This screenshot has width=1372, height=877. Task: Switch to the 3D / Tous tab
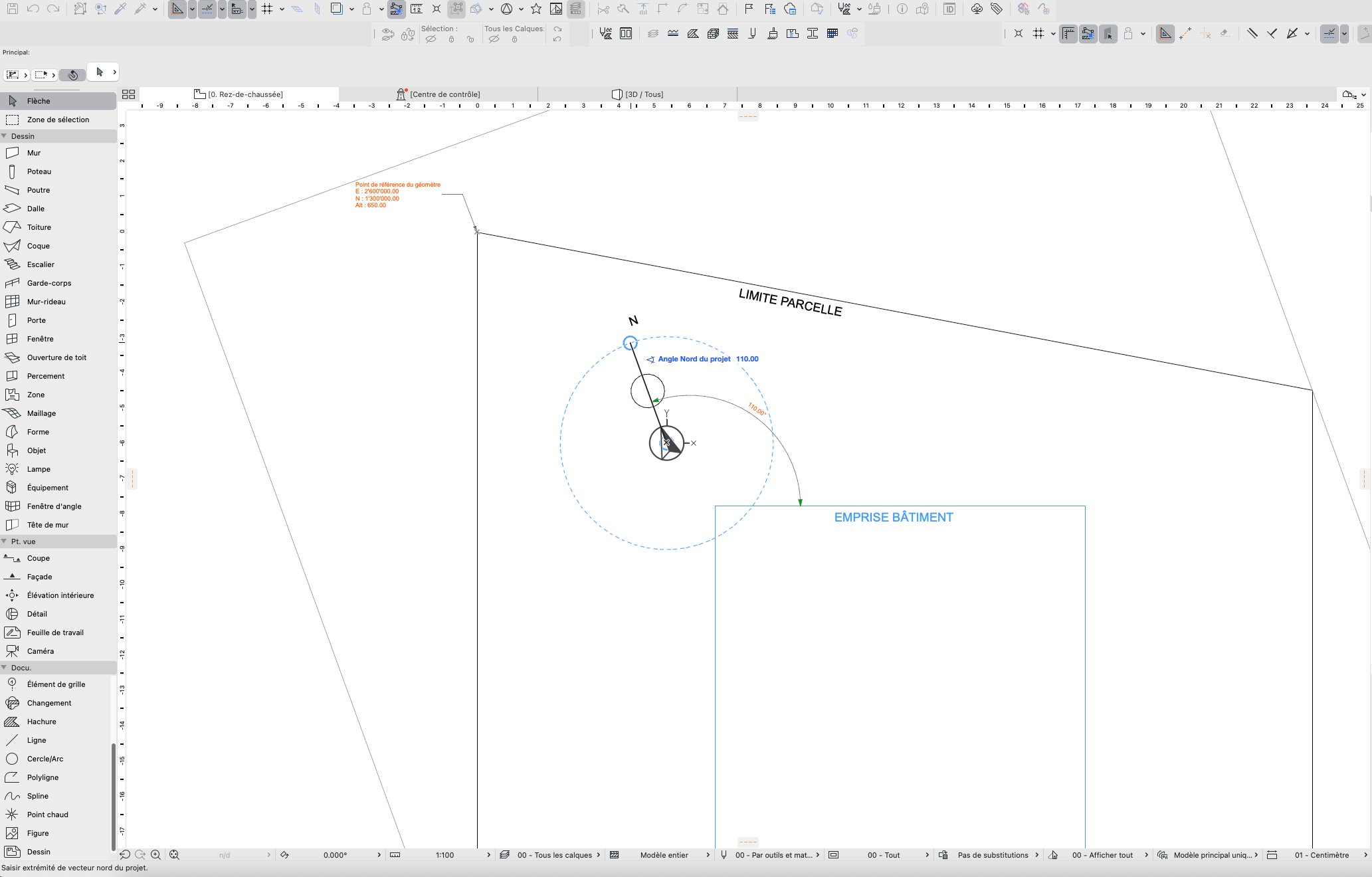[638, 94]
